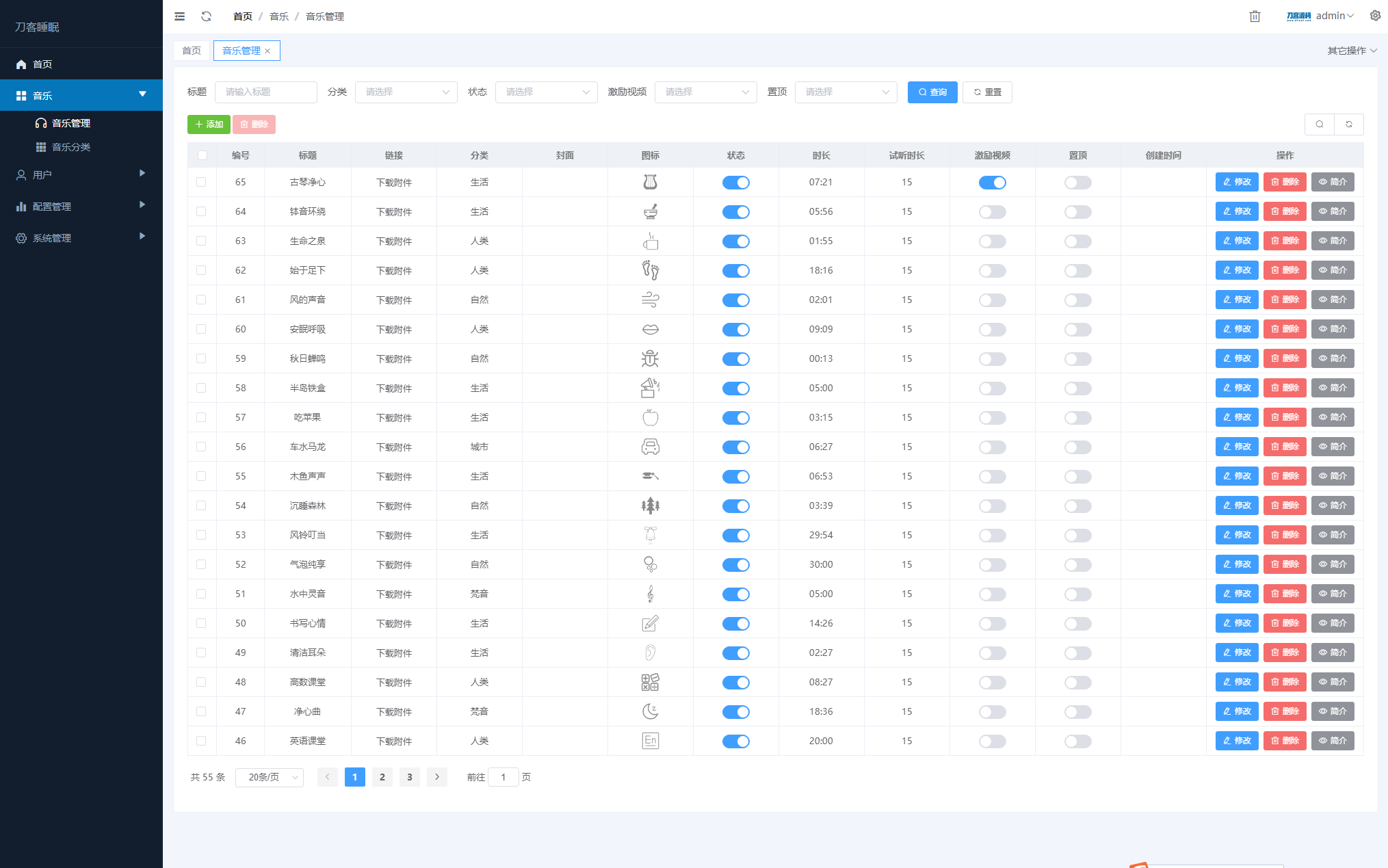This screenshot has height=868, width=1388.
Task: Toggle the 激励视频 switch for row 65
Action: [992, 182]
